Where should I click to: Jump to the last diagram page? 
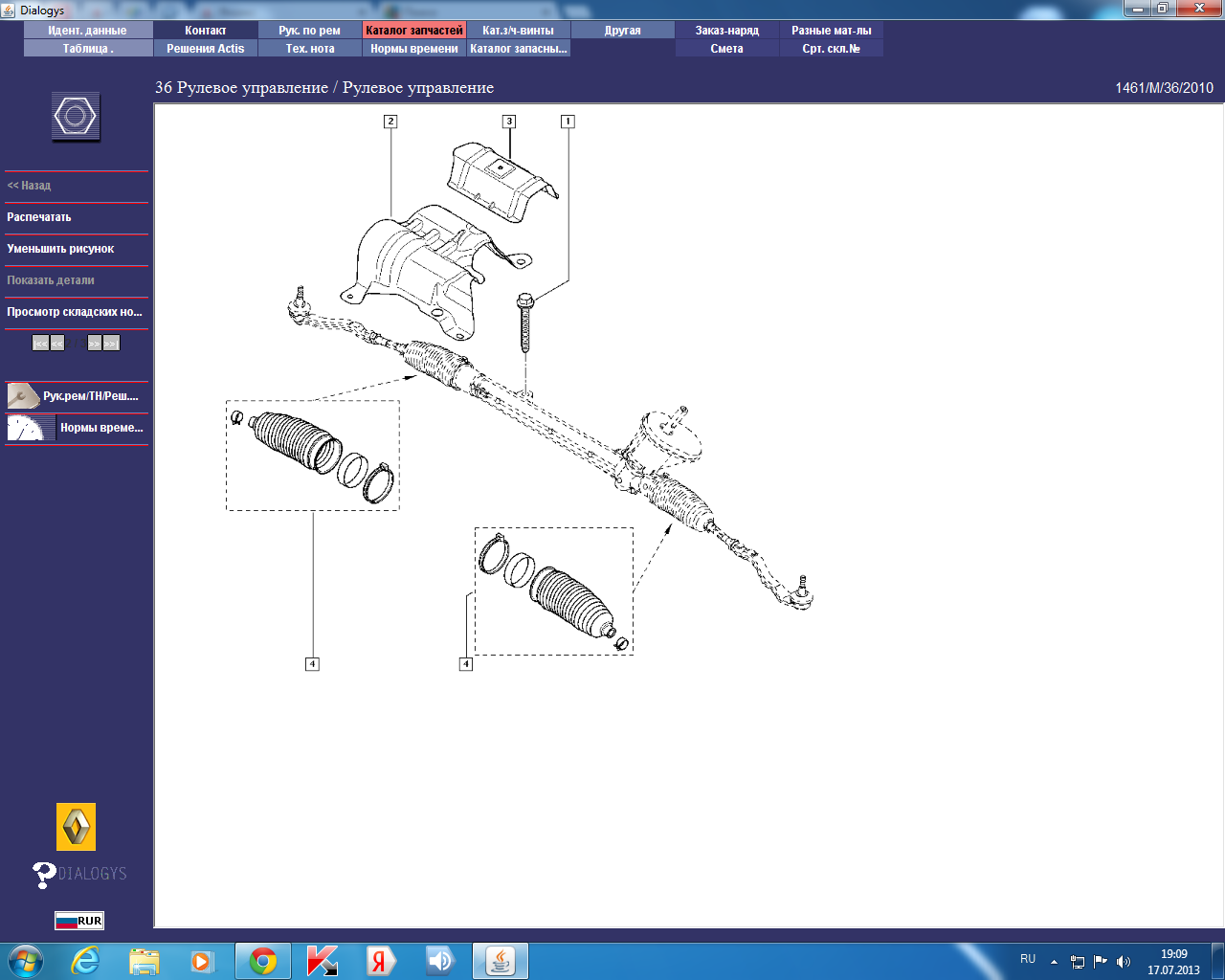[x=111, y=343]
